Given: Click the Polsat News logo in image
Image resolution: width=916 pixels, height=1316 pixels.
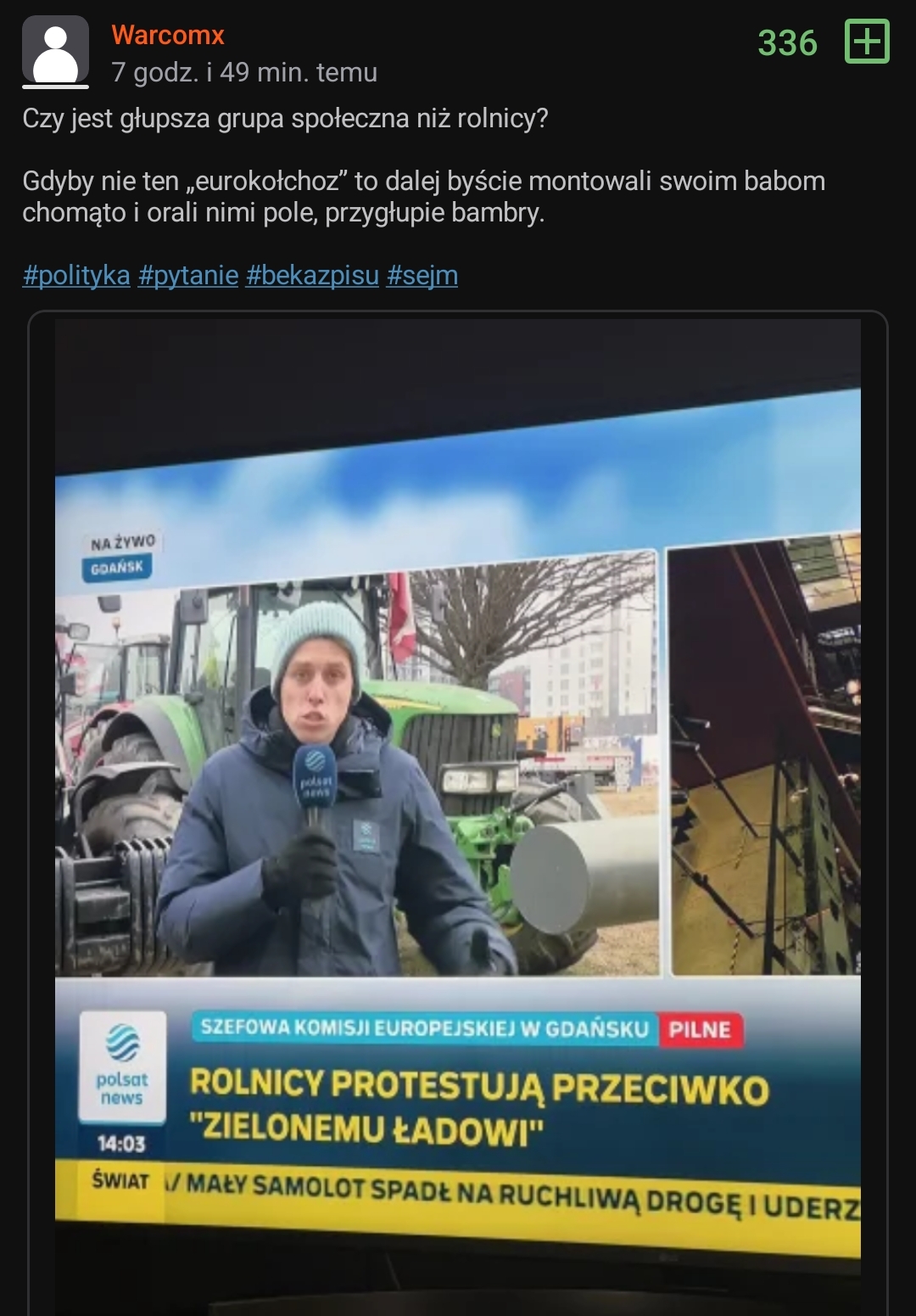Looking at the screenshot, I should pos(121,1066).
